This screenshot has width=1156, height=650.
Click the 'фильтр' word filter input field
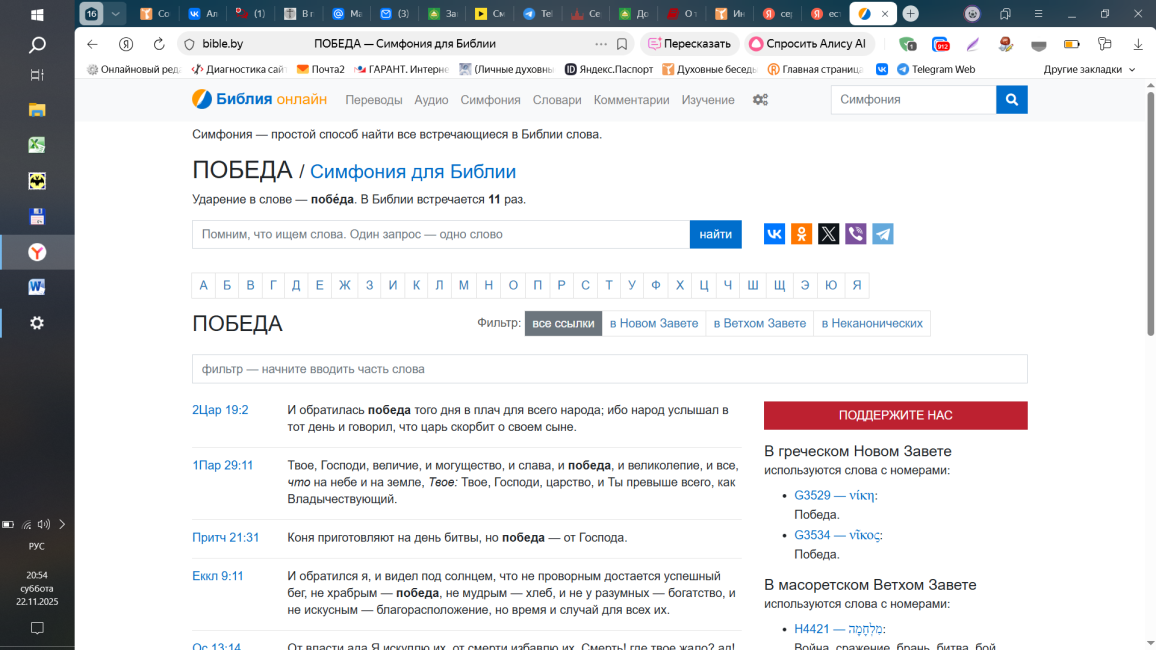tap(609, 369)
